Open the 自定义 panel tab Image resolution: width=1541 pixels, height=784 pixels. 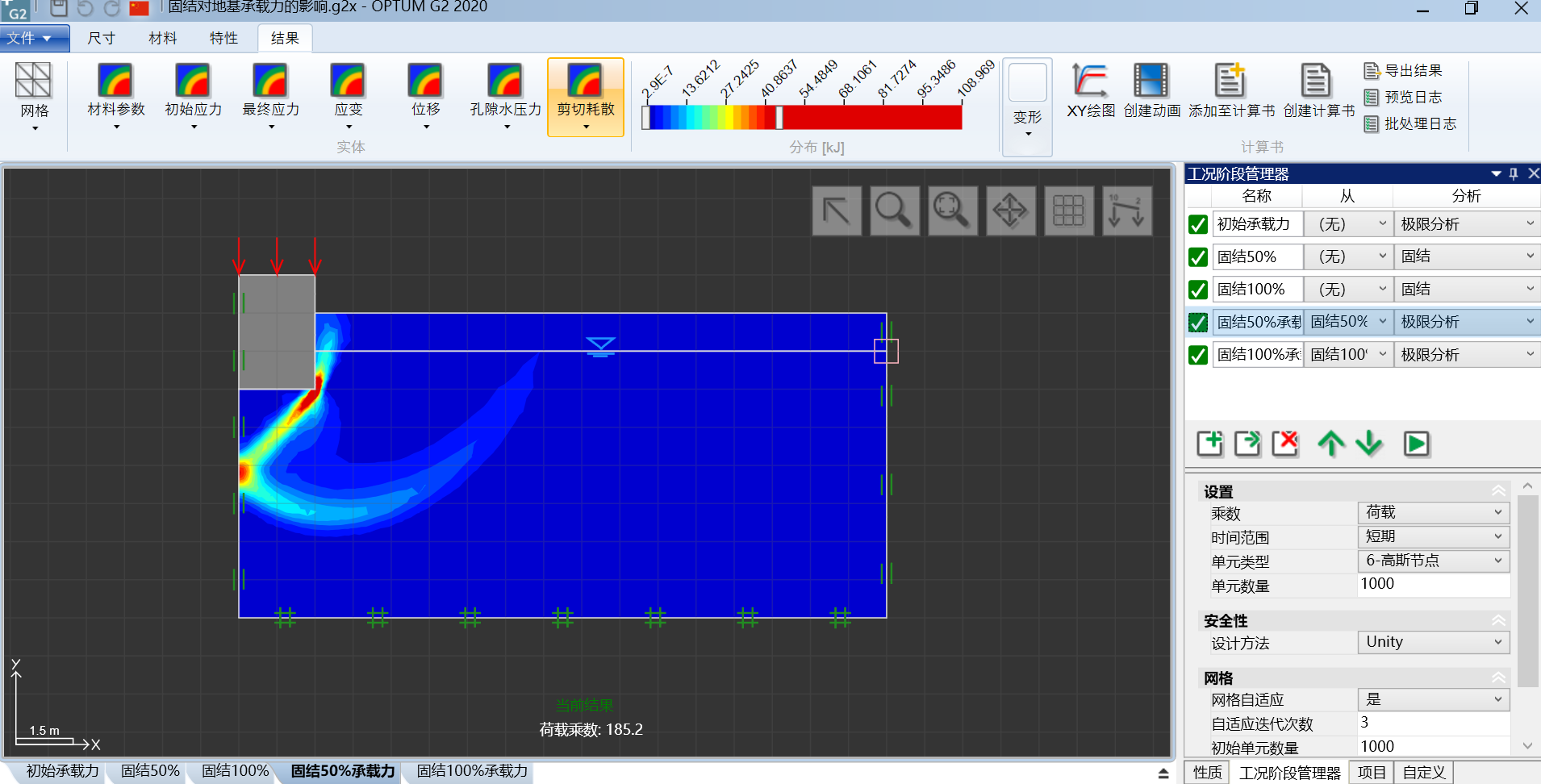1424,773
